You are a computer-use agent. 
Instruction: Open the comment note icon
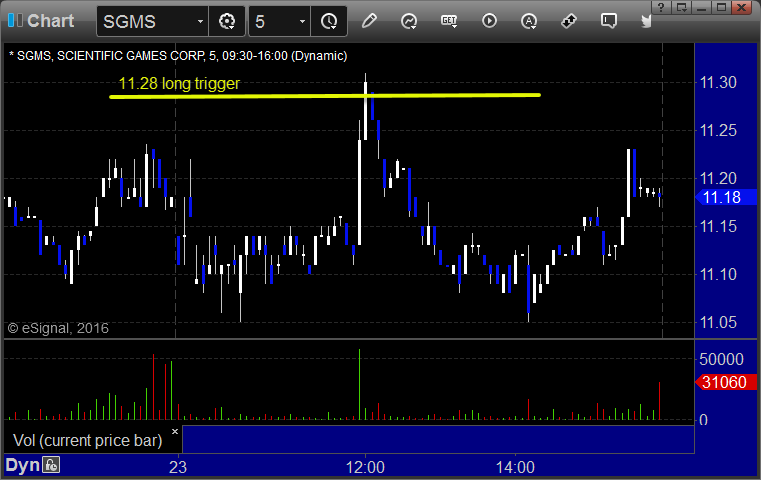coord(609,21)
